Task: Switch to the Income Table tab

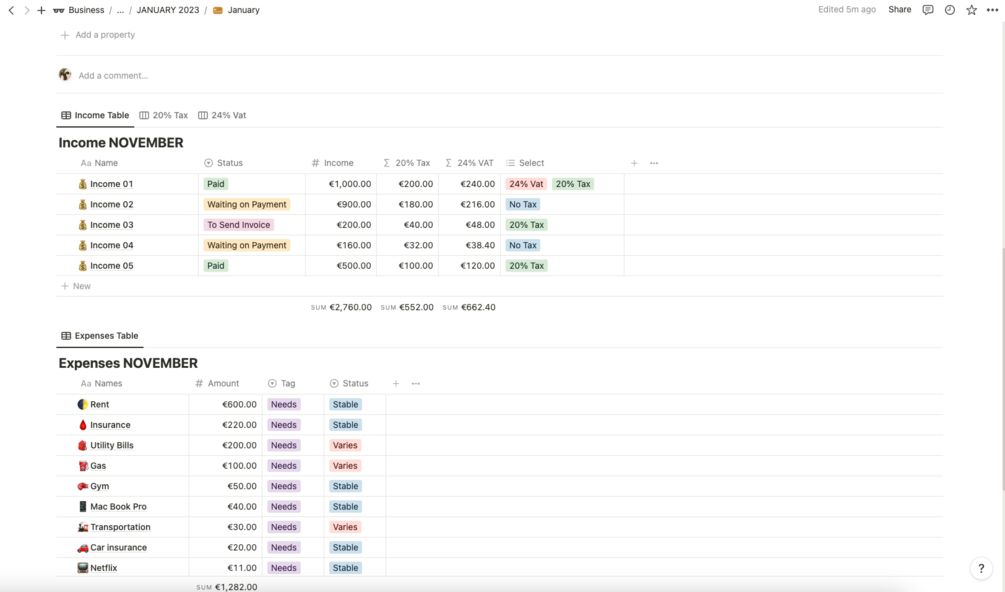Action: click(x=95, y=115)
